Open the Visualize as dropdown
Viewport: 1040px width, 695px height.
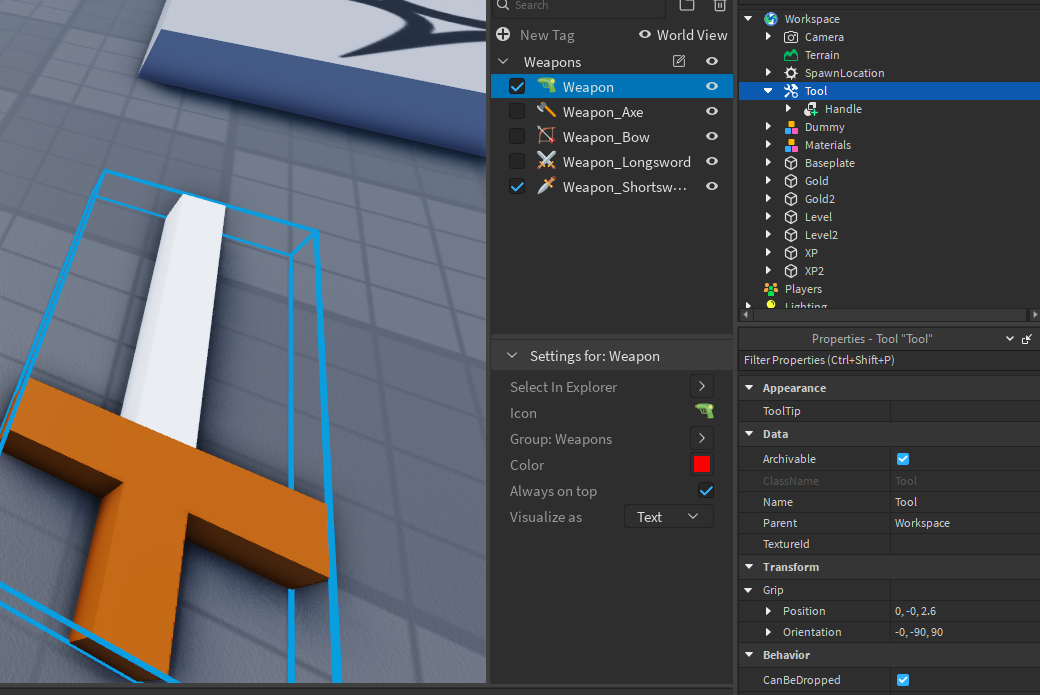(669, 517)
